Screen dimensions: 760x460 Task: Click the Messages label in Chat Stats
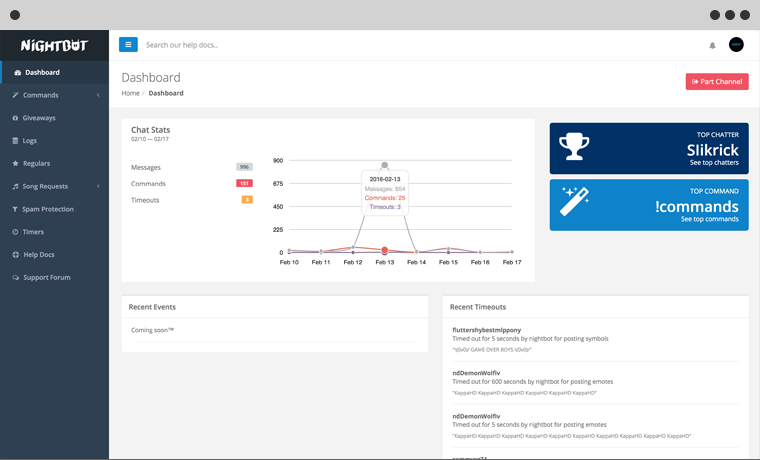145,167
